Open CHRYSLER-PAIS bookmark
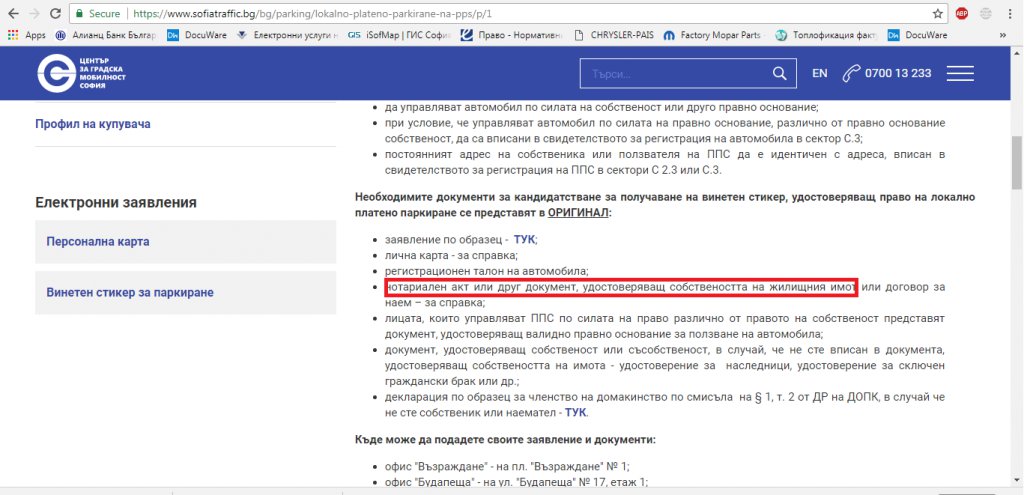 point(613,35)
